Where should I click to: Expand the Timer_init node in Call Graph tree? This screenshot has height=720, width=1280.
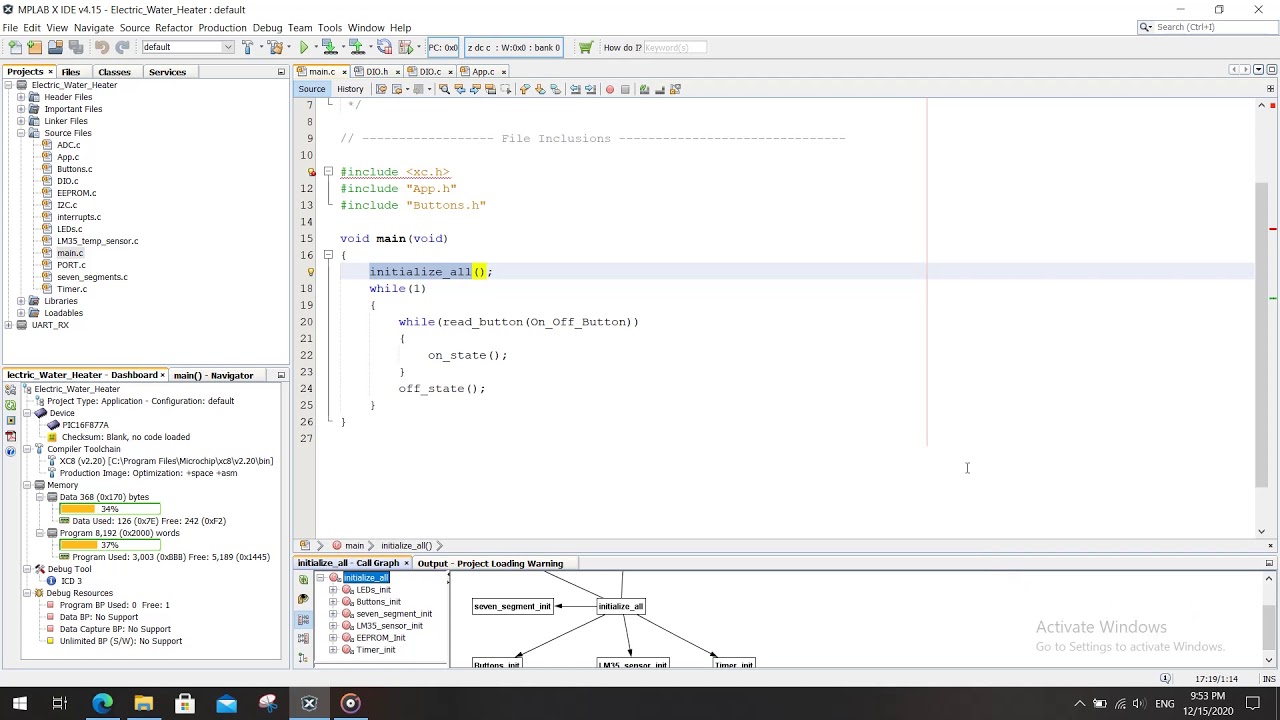(333, 650)
